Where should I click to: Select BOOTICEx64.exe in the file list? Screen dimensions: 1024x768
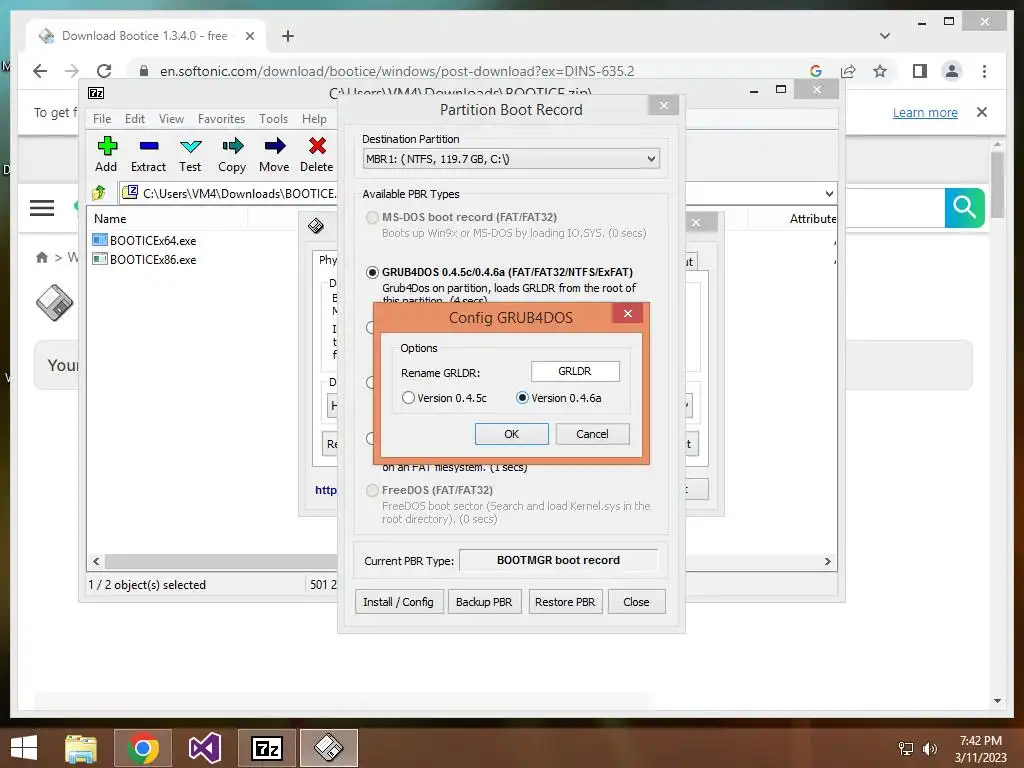tap(144, 240)
